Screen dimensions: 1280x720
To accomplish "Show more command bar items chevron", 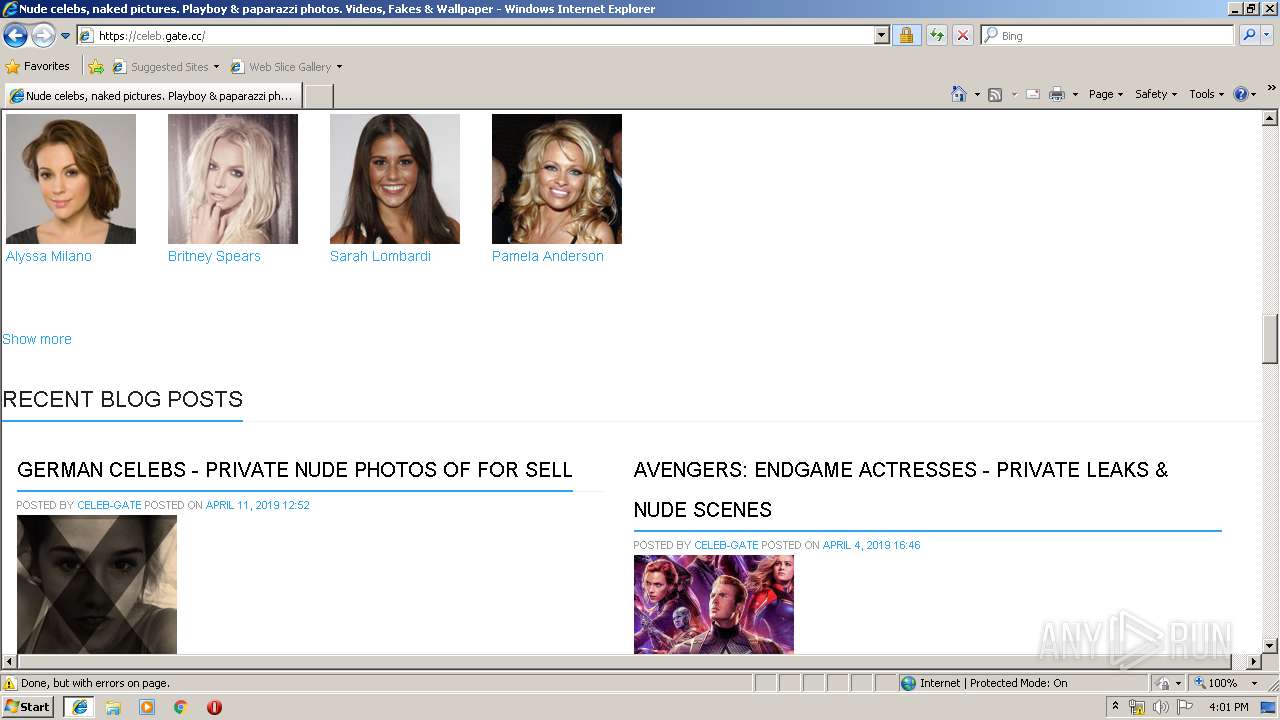I will pos(1271,88).
